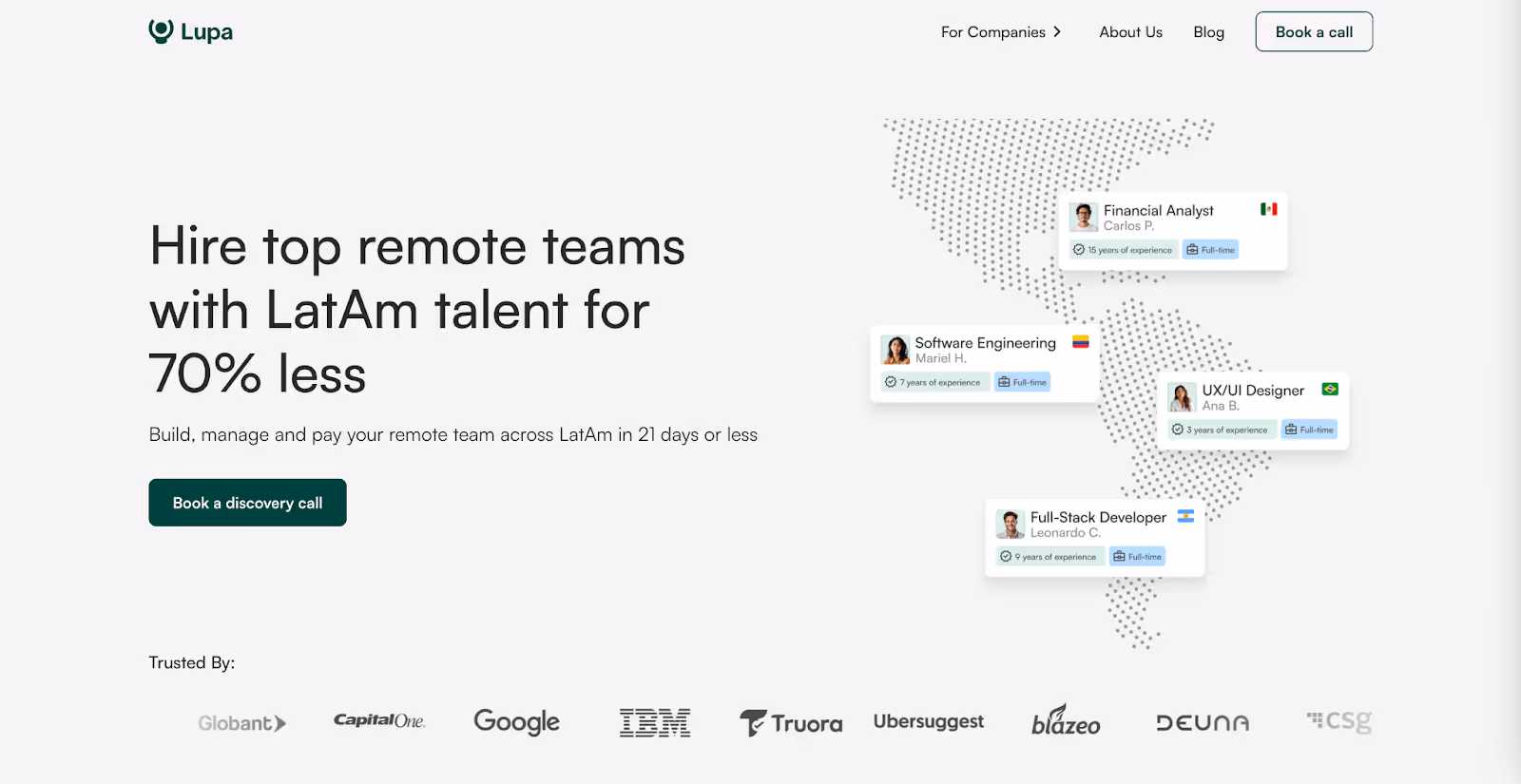1521x784 pixels.
Task: Click Full-time tag on Financial Analyst card
Action: [1210, 250]
